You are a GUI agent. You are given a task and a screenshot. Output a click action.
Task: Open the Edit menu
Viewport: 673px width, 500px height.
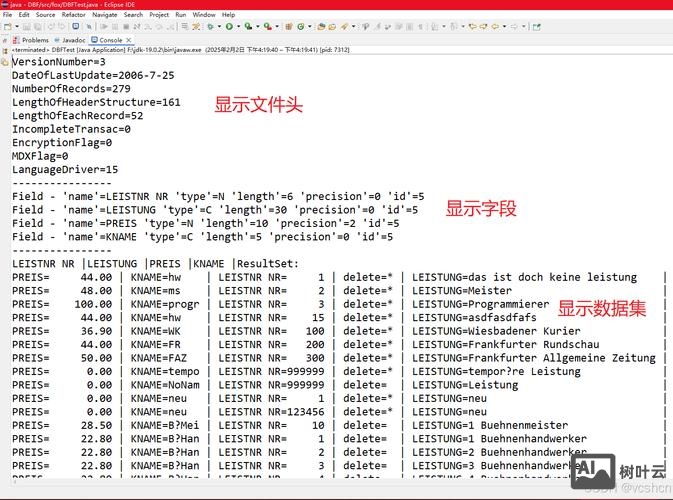tap(24, 15)
